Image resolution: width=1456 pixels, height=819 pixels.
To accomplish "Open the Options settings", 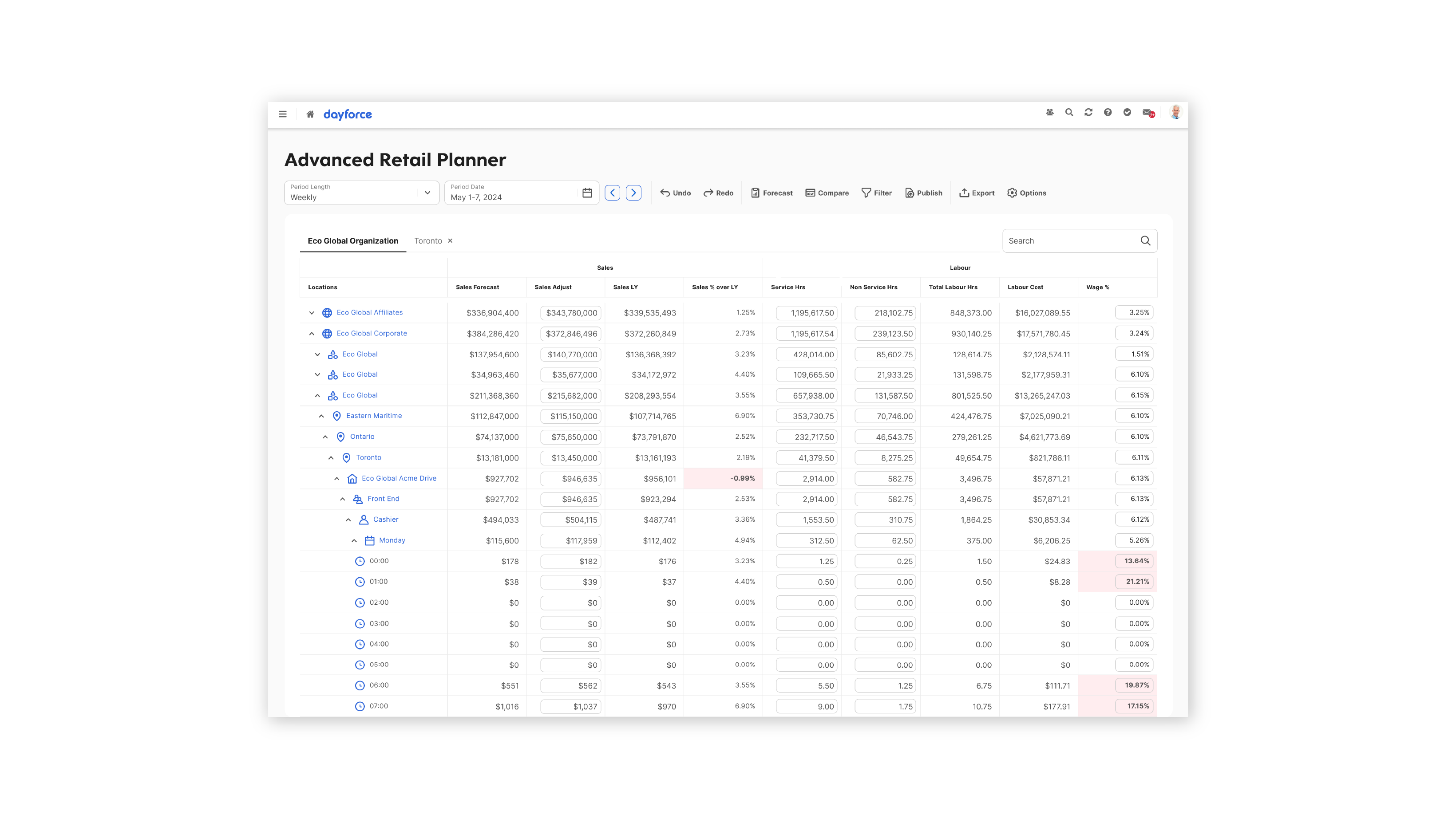I will click(1026, 193).
